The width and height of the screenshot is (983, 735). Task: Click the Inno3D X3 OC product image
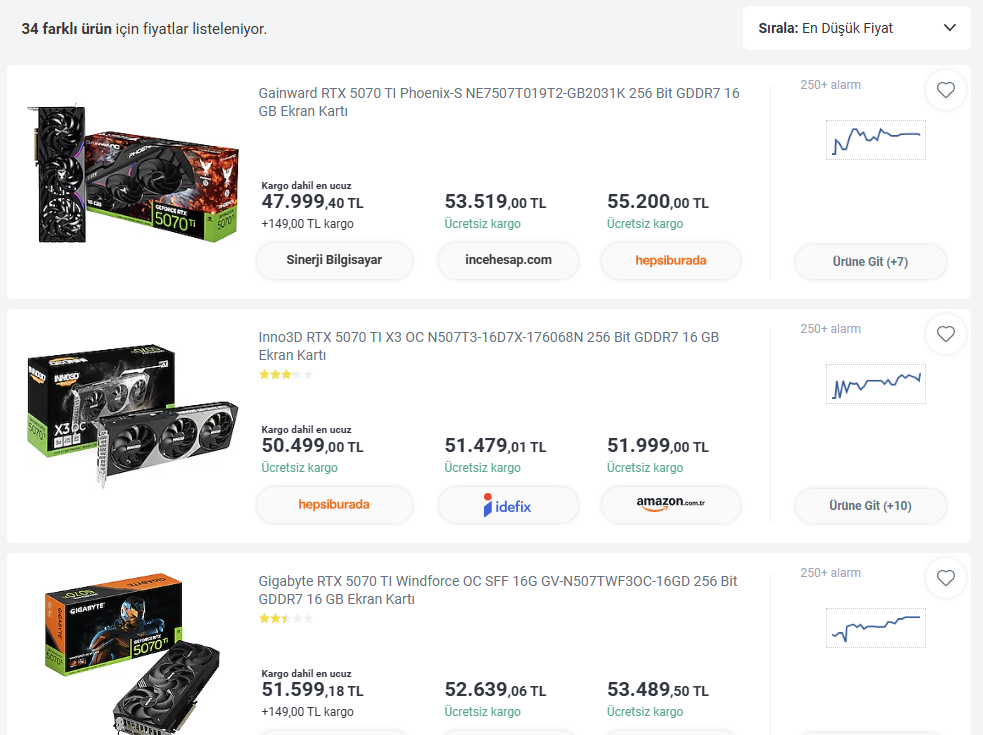[x=133, y=415]
